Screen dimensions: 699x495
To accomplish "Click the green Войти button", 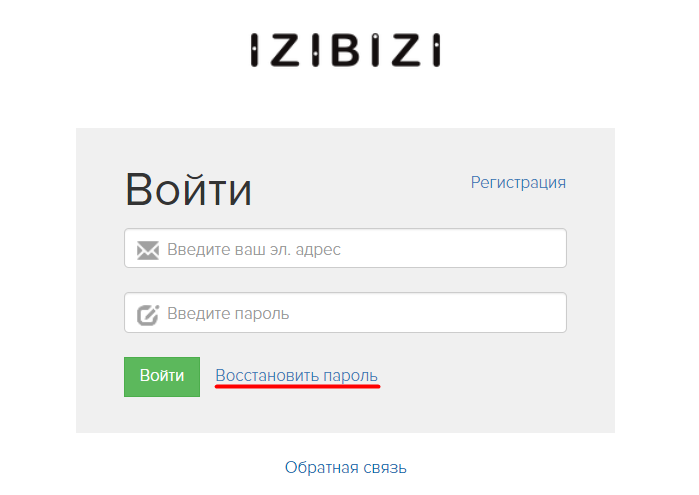I will (x=162, y=377).
